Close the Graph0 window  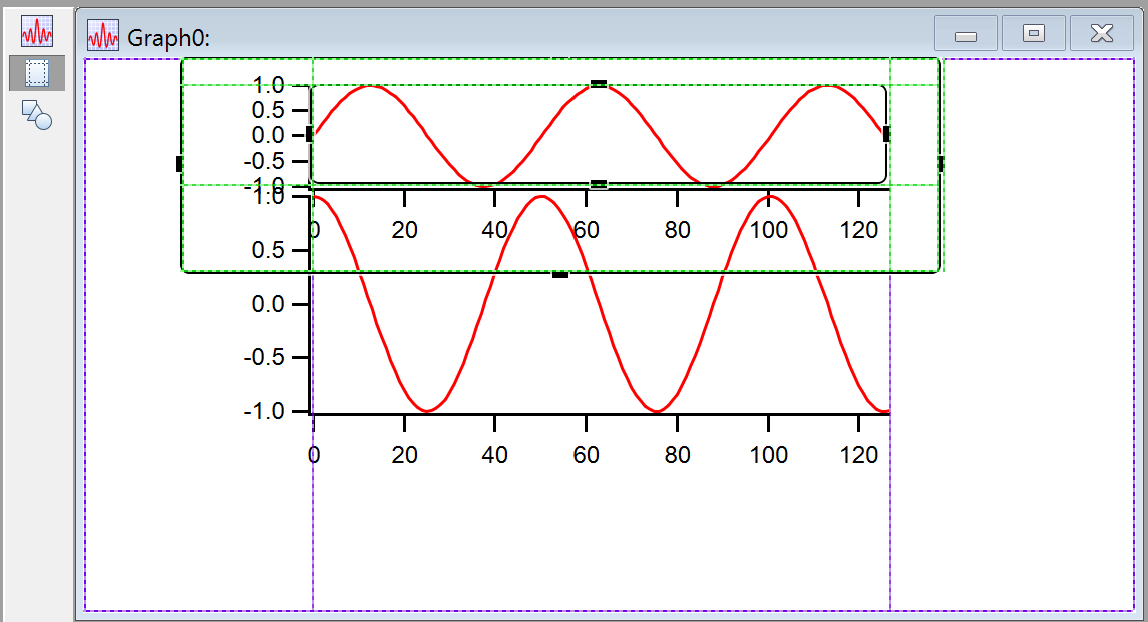pos(1101,34)
